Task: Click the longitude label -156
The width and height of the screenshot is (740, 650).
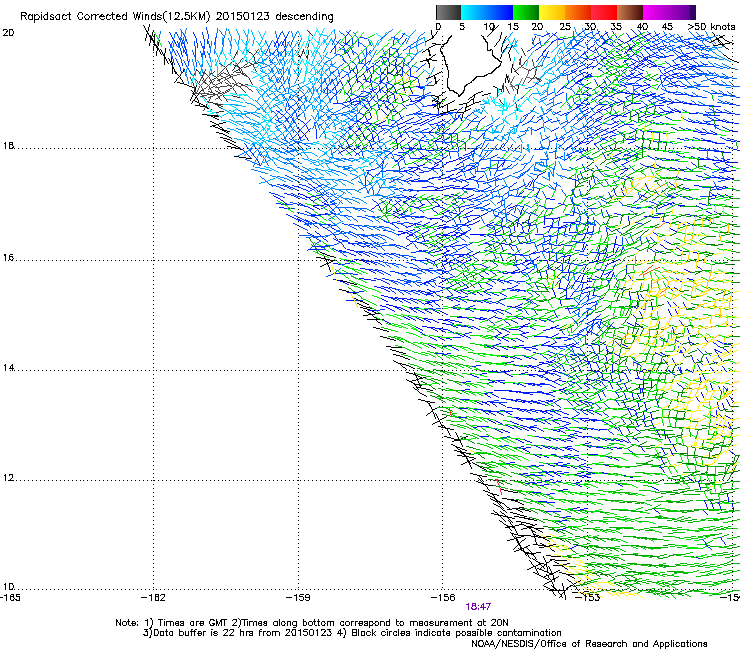Action: (443, 598)
